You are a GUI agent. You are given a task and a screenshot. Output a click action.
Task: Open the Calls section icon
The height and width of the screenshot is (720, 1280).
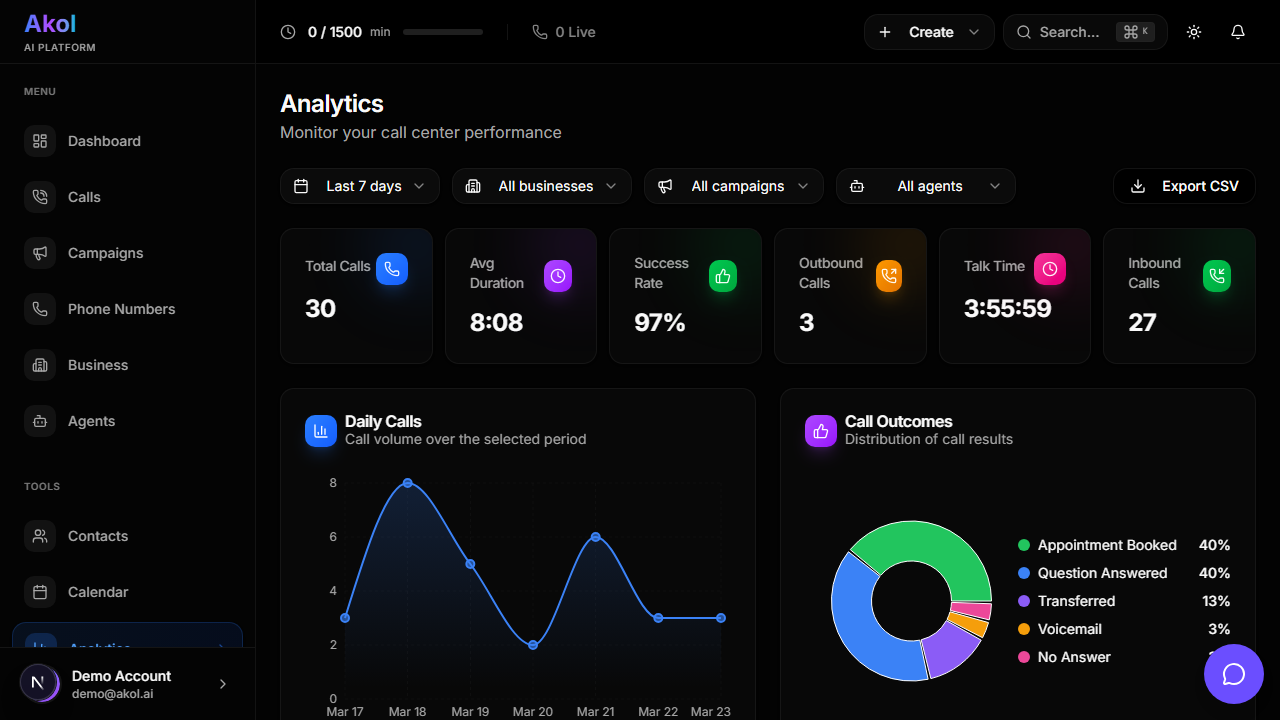click(40, 196)
